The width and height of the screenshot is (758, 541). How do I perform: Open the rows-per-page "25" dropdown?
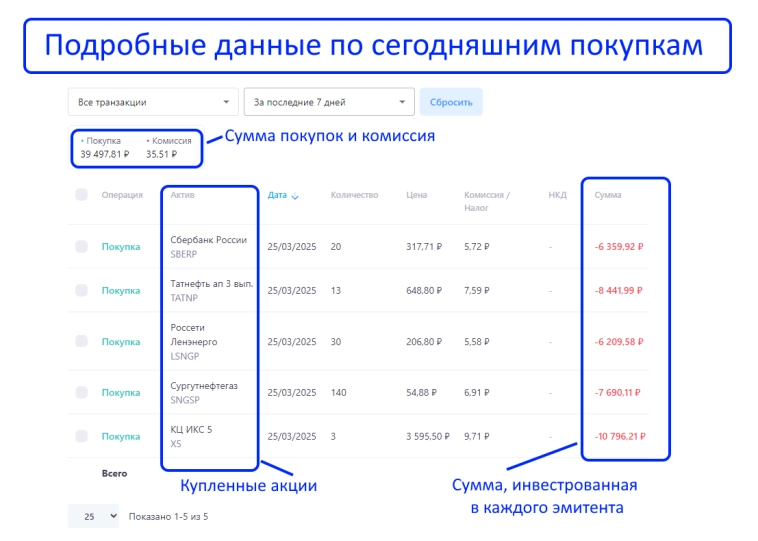coord(93,516)
